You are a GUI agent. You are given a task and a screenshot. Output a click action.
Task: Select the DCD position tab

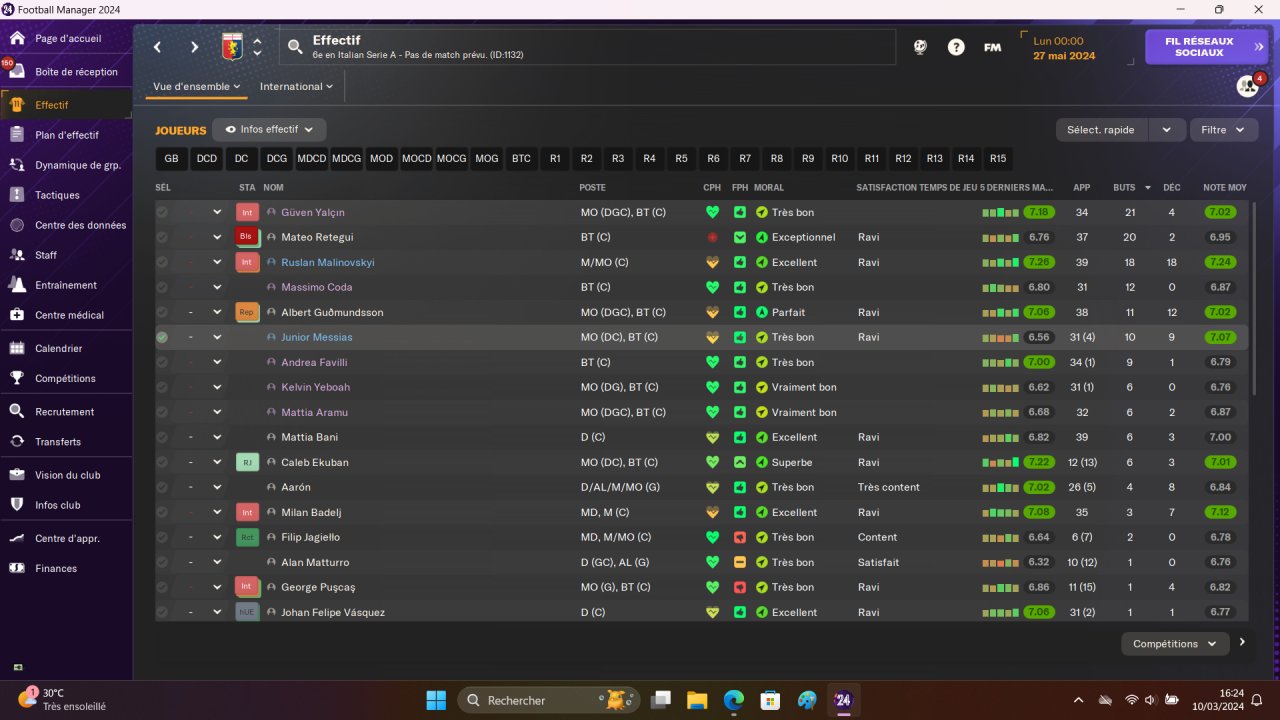point(207,159)
